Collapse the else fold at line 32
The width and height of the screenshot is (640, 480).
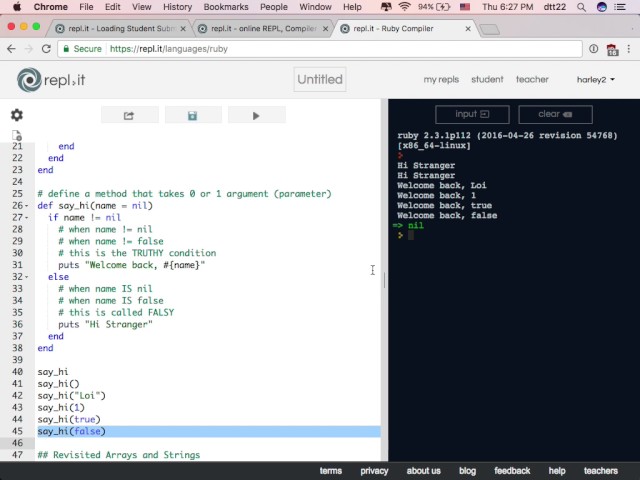tap(27, 277)
